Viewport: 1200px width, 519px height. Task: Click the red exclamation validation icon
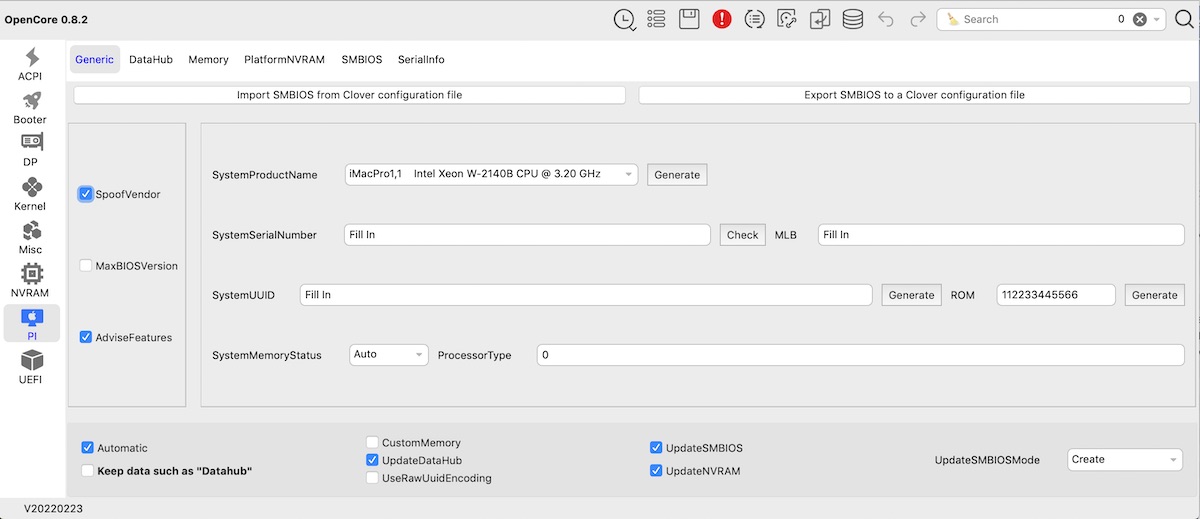721,19
